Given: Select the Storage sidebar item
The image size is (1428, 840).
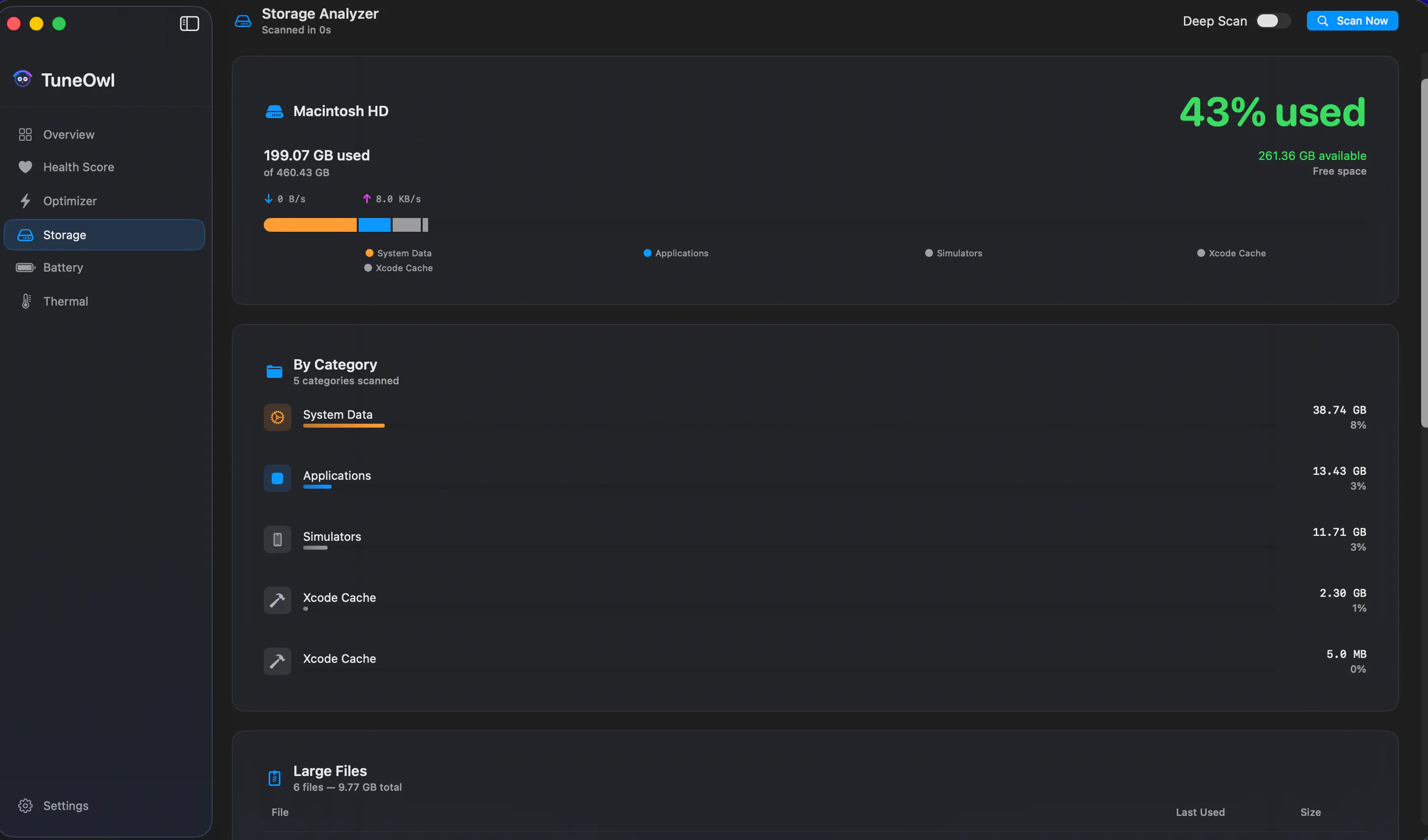Looking at the screenshot, I should [x=104, y=235].
